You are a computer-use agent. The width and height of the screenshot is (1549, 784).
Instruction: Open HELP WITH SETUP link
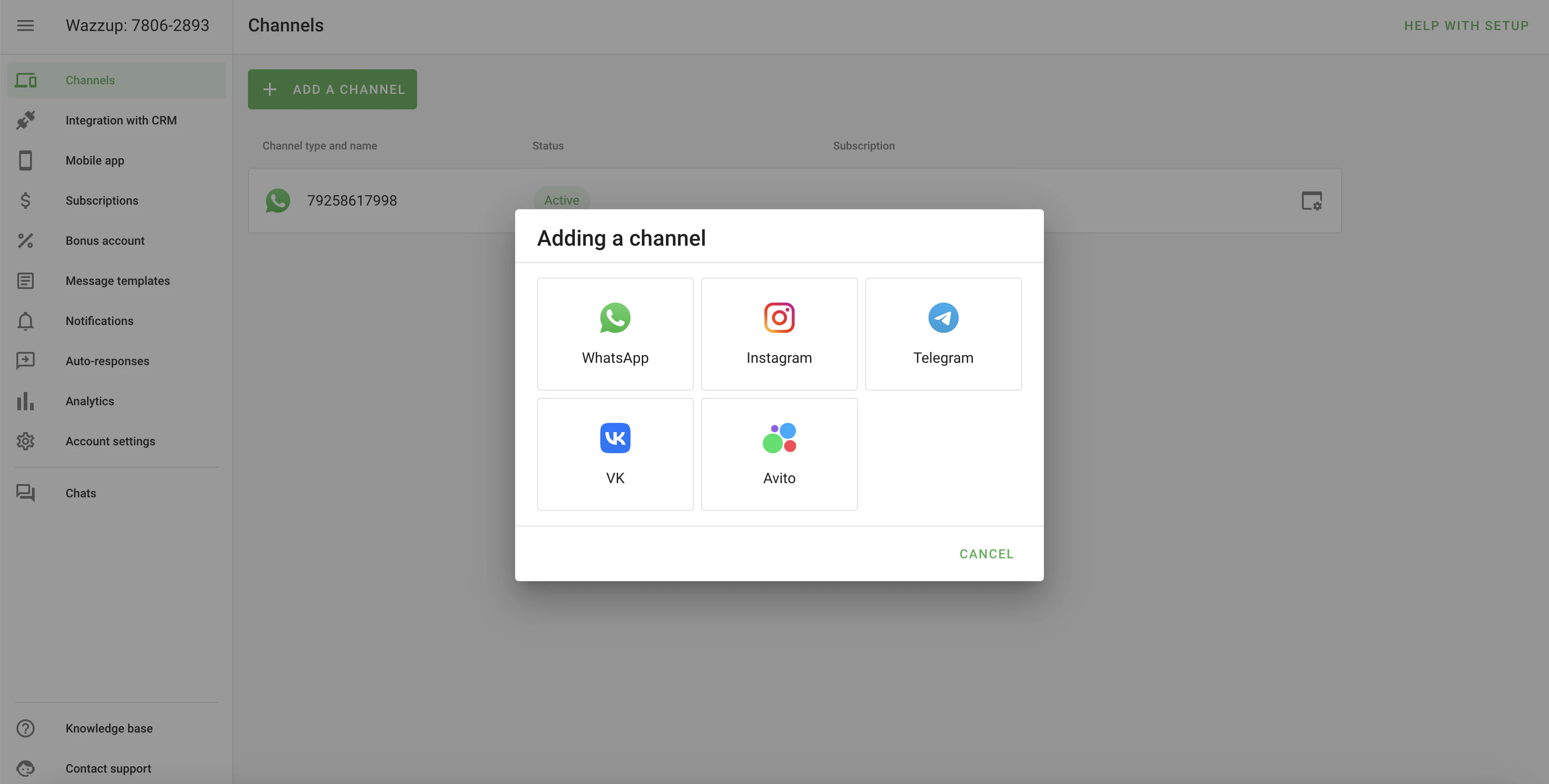point(1466,25)
